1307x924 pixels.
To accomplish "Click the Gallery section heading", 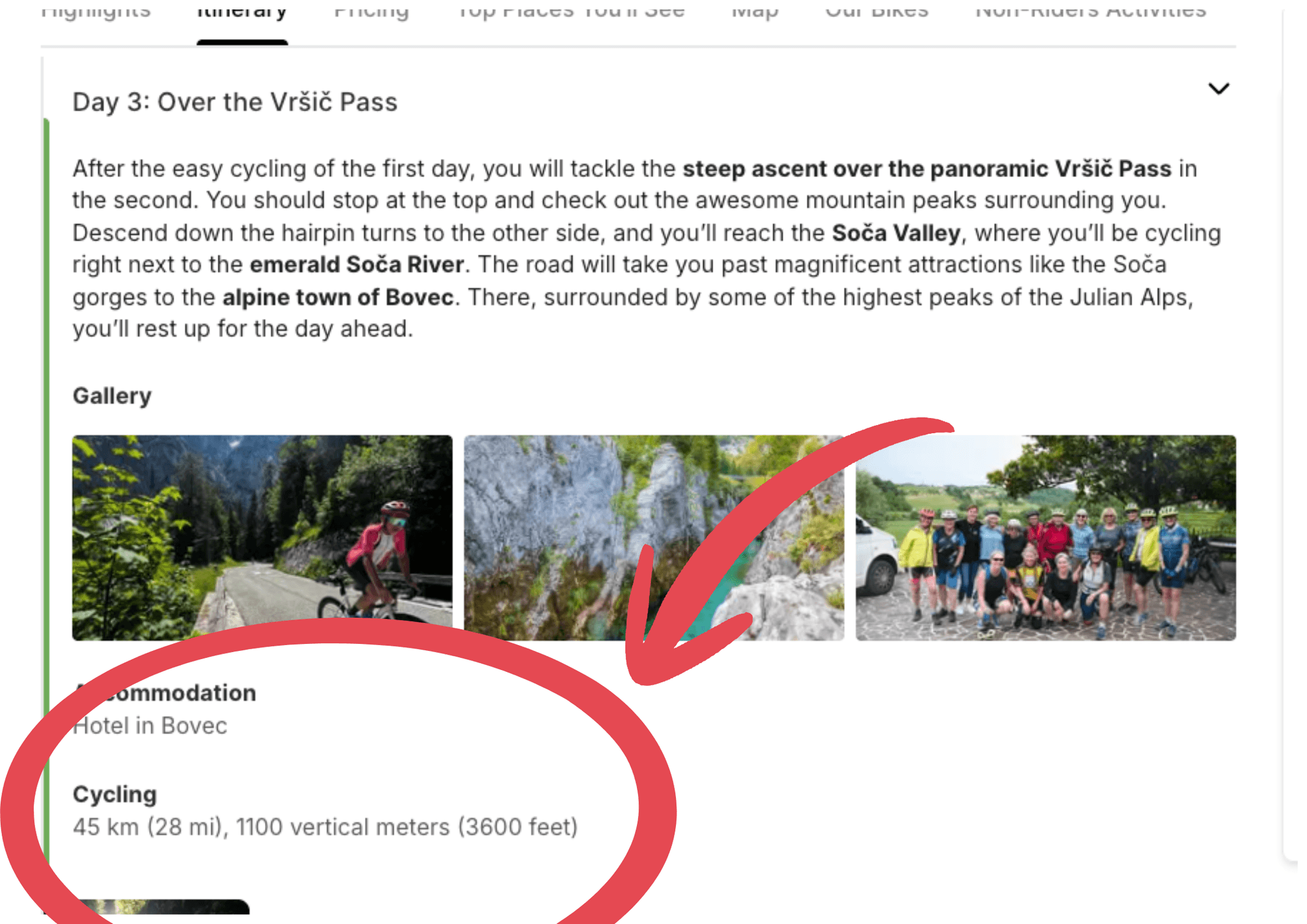I will [x=112, y=396].
